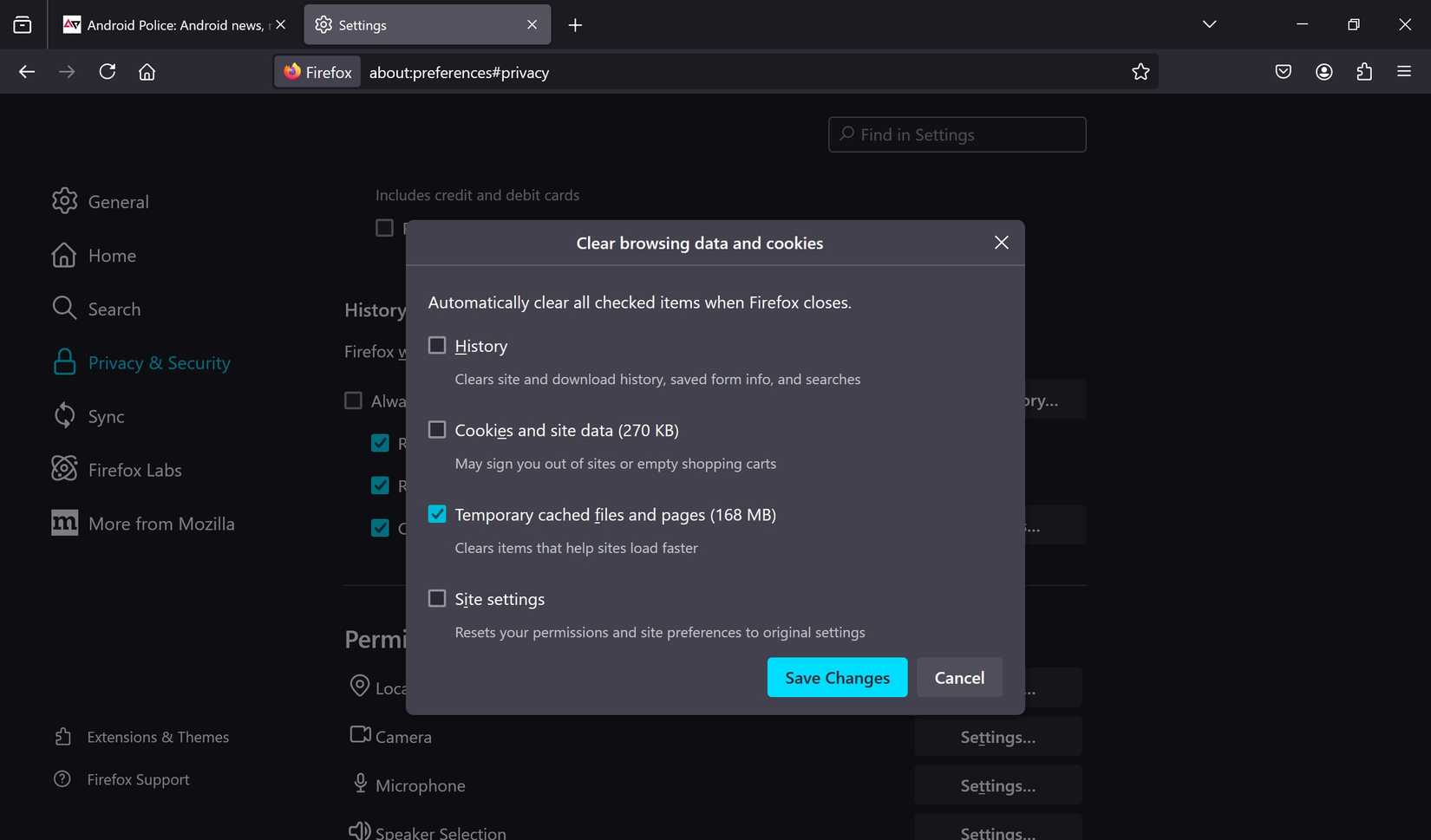Open a new tab
The height and width of the screenshot is (840, 1431).
[575, 25]
